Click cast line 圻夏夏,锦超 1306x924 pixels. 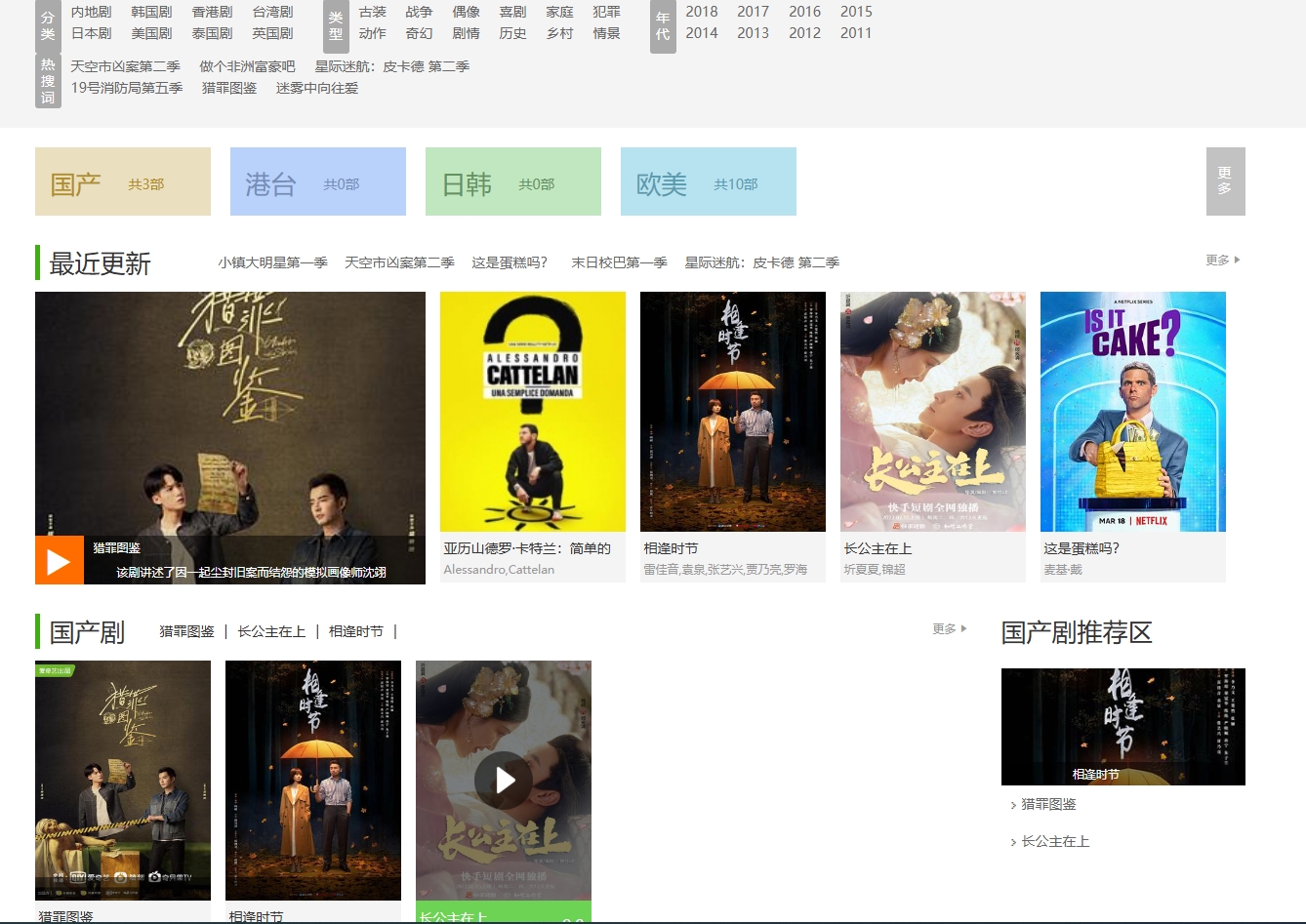[x=875, y=570]
